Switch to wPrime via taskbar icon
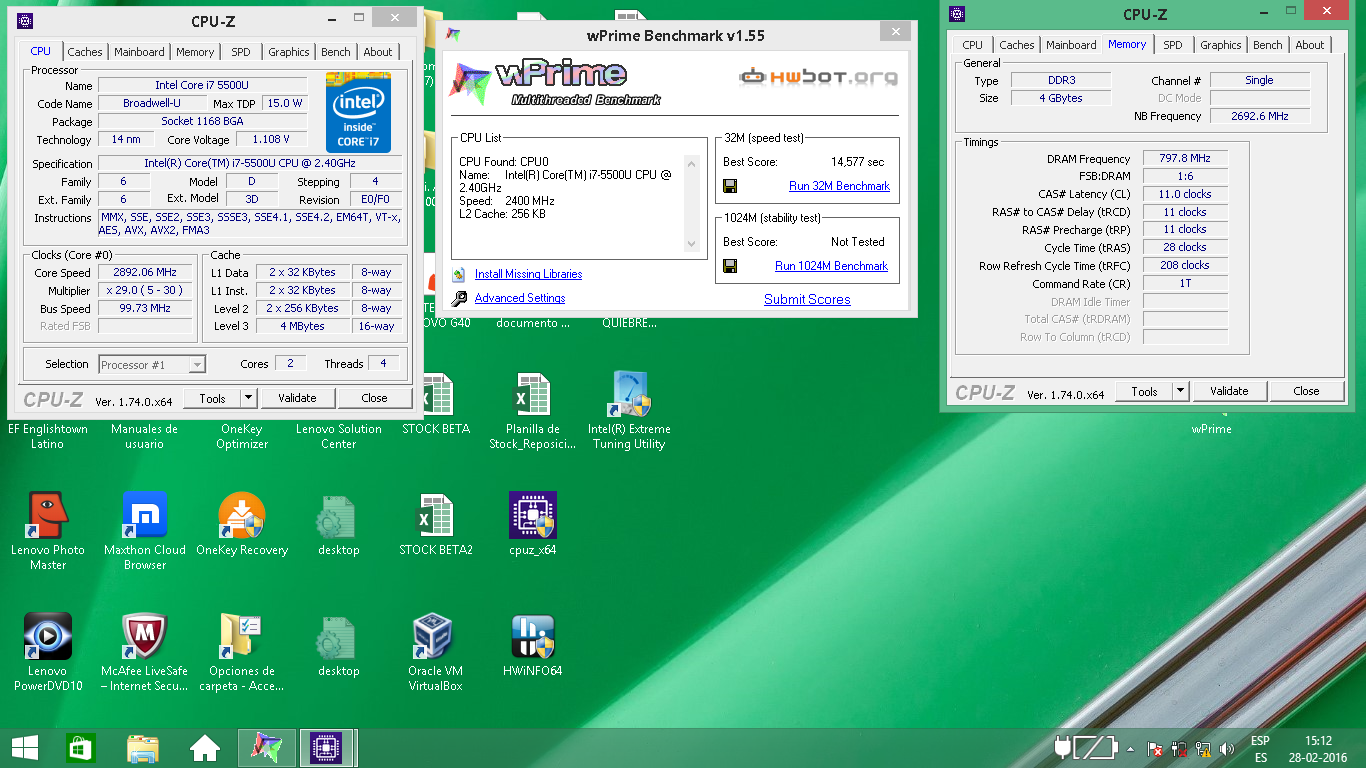1366x768 pixels. [266, 748]
